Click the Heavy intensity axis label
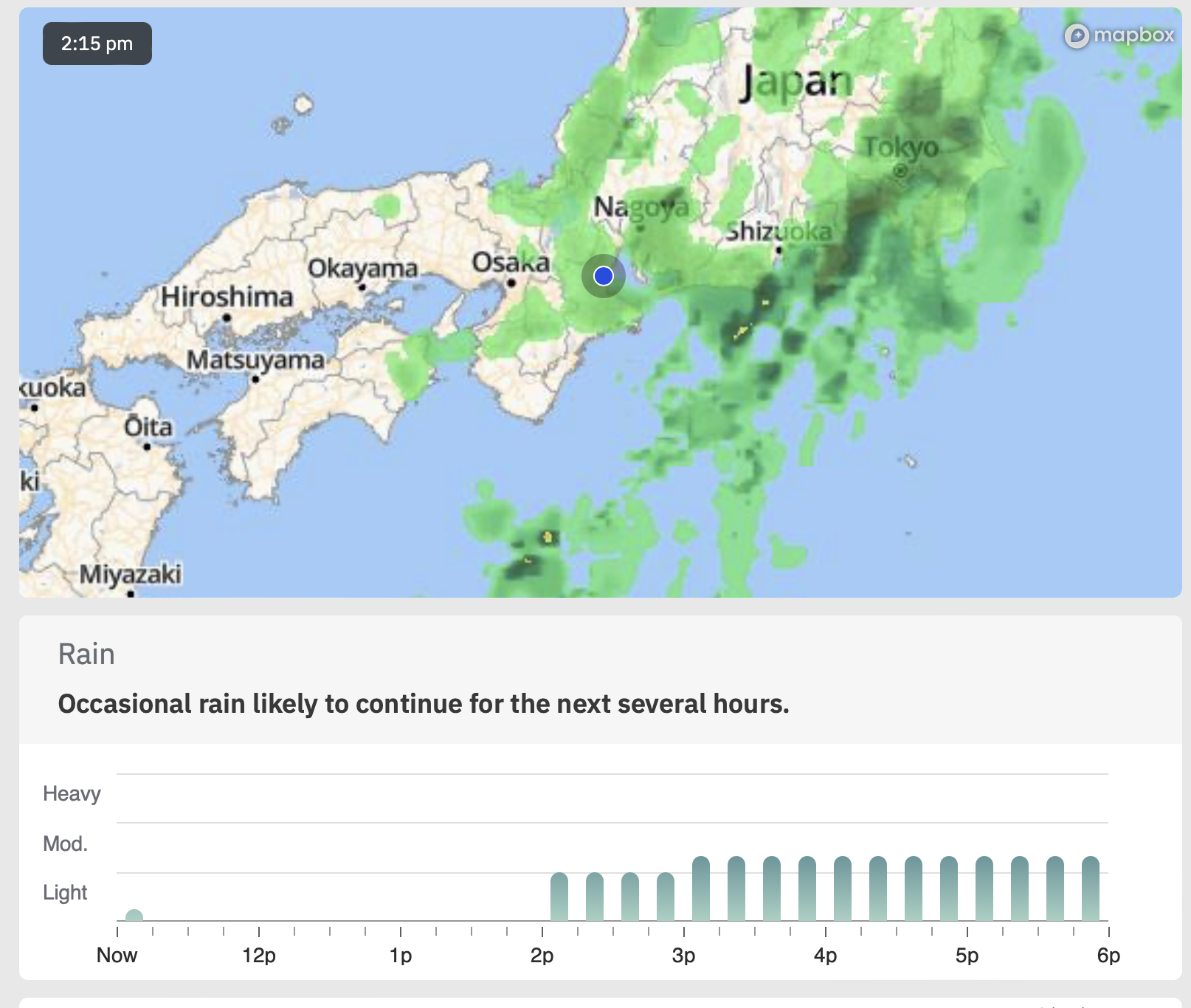1191x1008 pixels. tap(72, 794)
